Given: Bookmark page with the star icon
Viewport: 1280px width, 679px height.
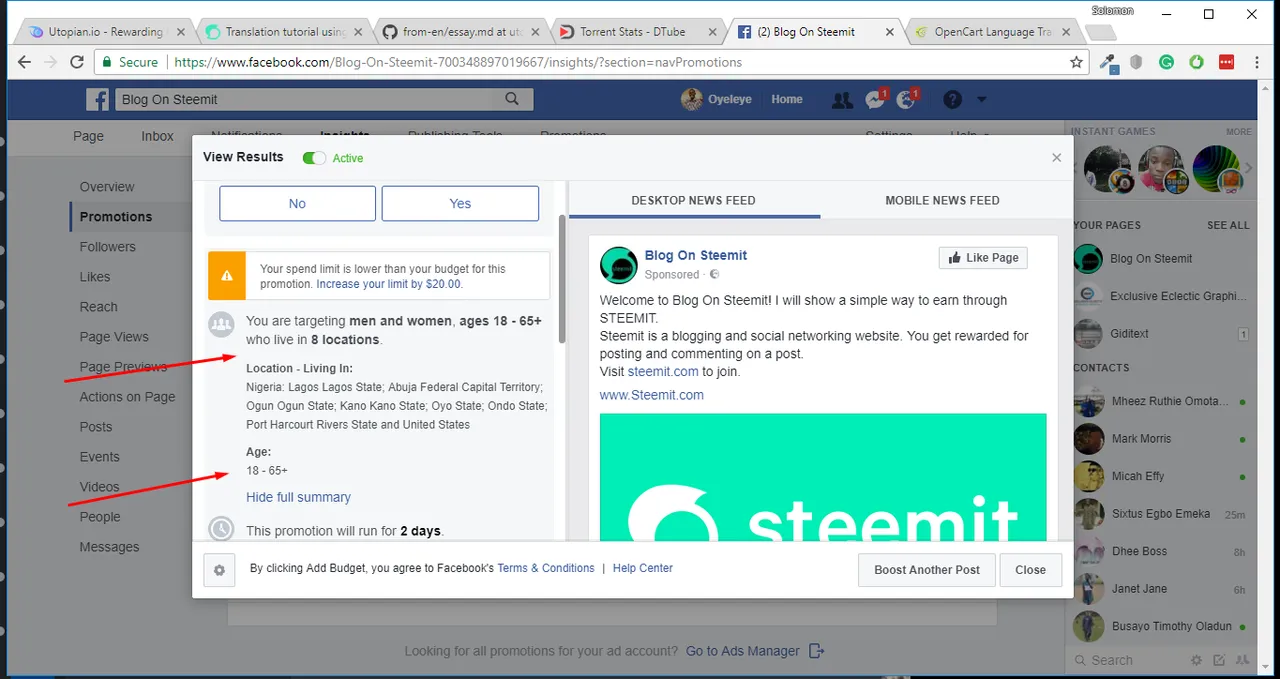Looking at the screenshot, I should tap(1076, 62).
